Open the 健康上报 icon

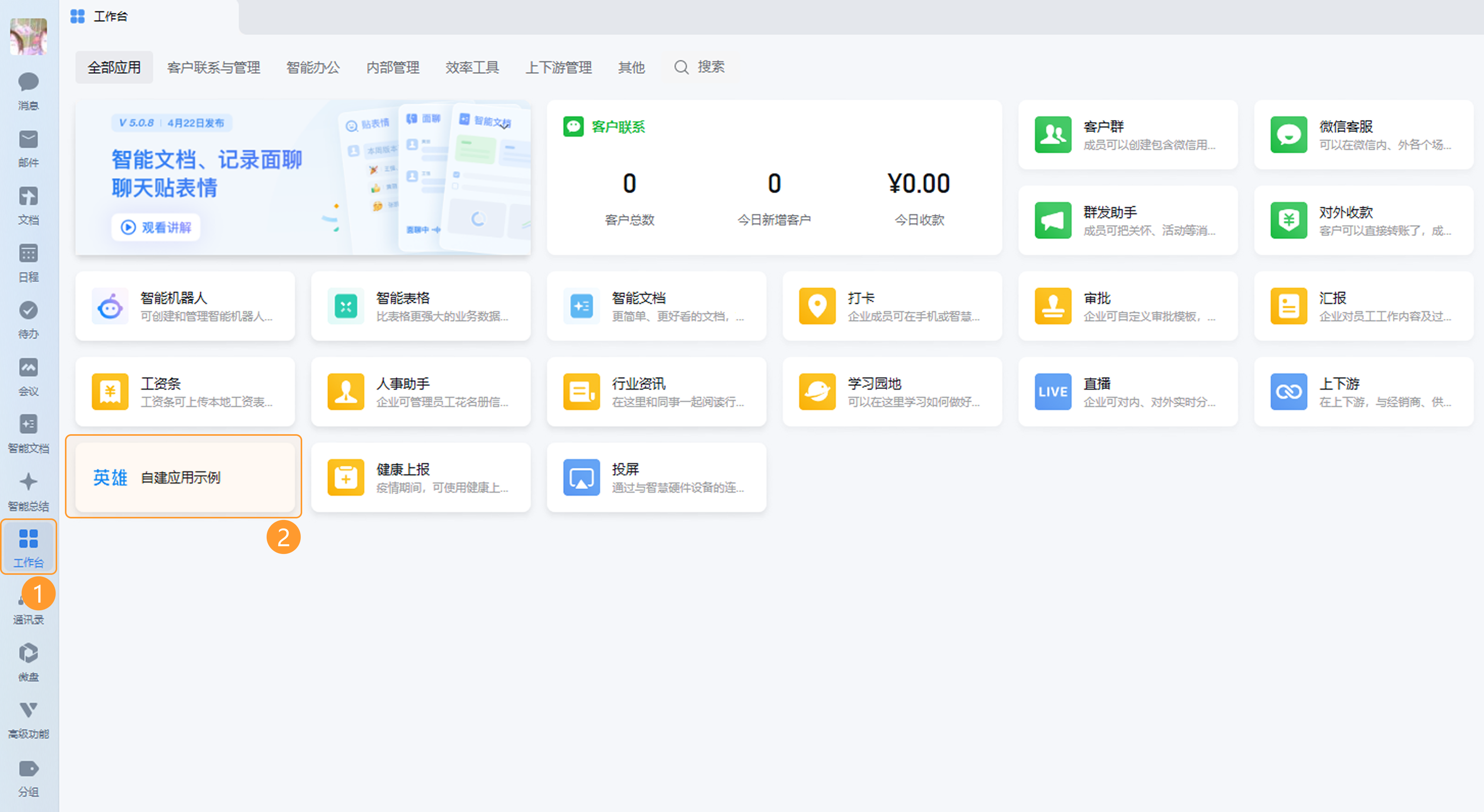[345, 477]
